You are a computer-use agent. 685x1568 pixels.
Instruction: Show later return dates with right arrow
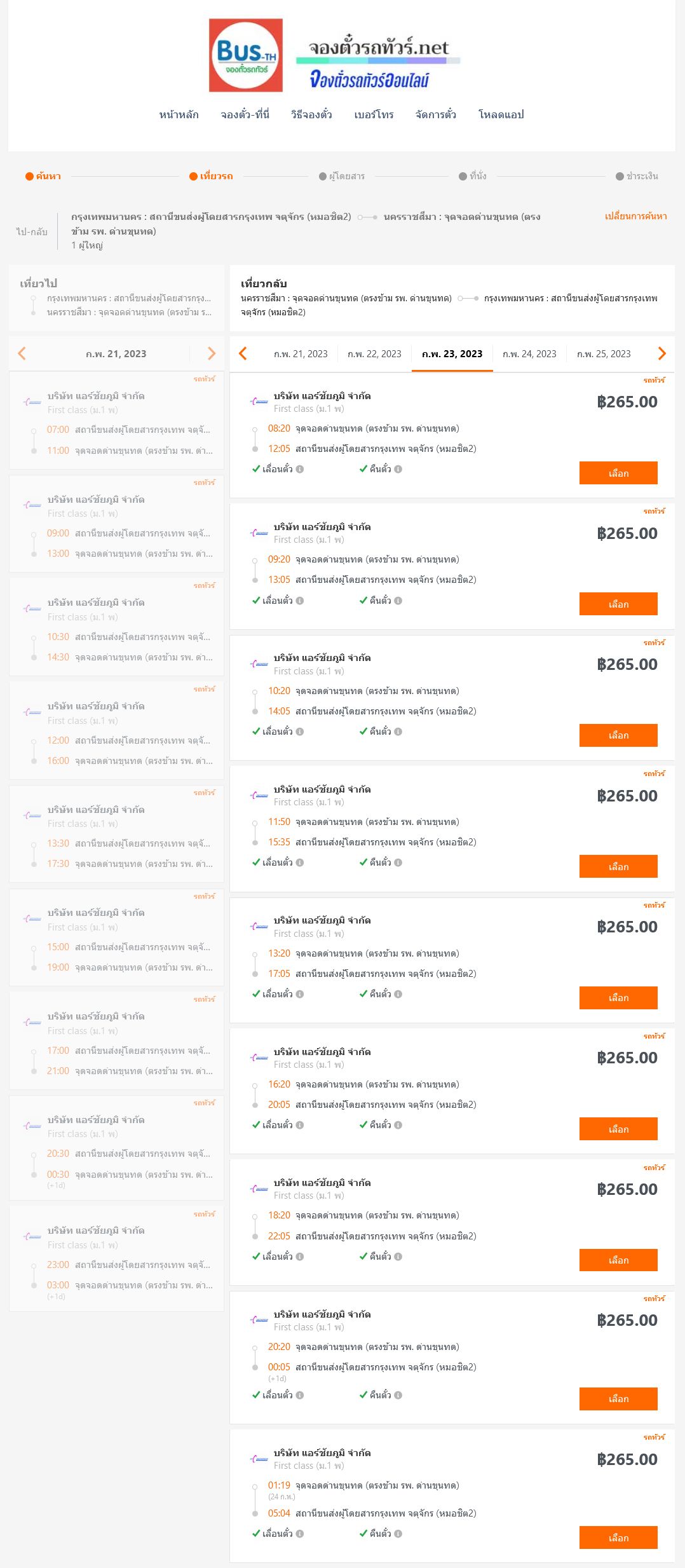tap(661, 353)
